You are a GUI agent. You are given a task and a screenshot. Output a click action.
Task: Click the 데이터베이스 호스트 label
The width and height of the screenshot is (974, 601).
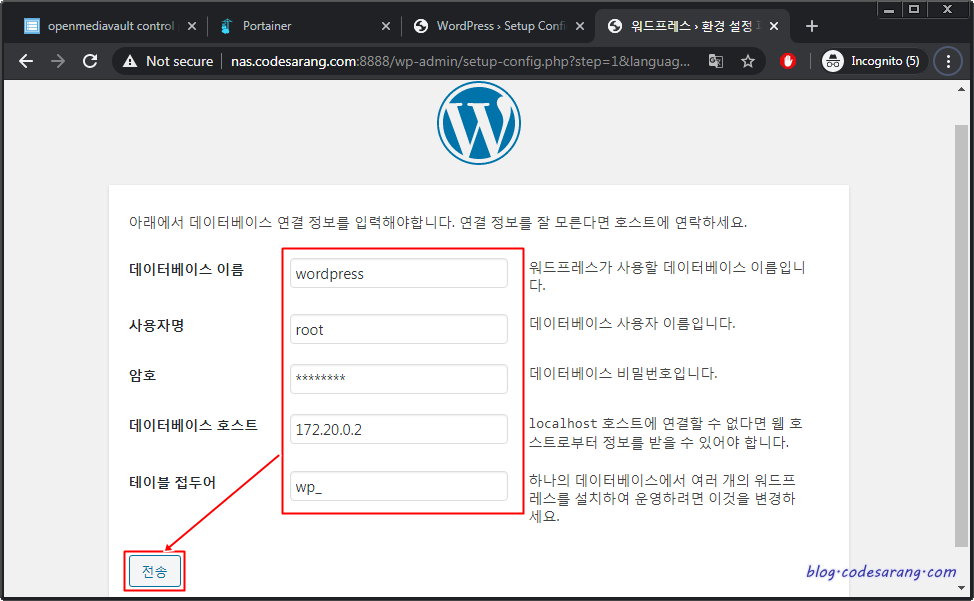pos(193,425)
